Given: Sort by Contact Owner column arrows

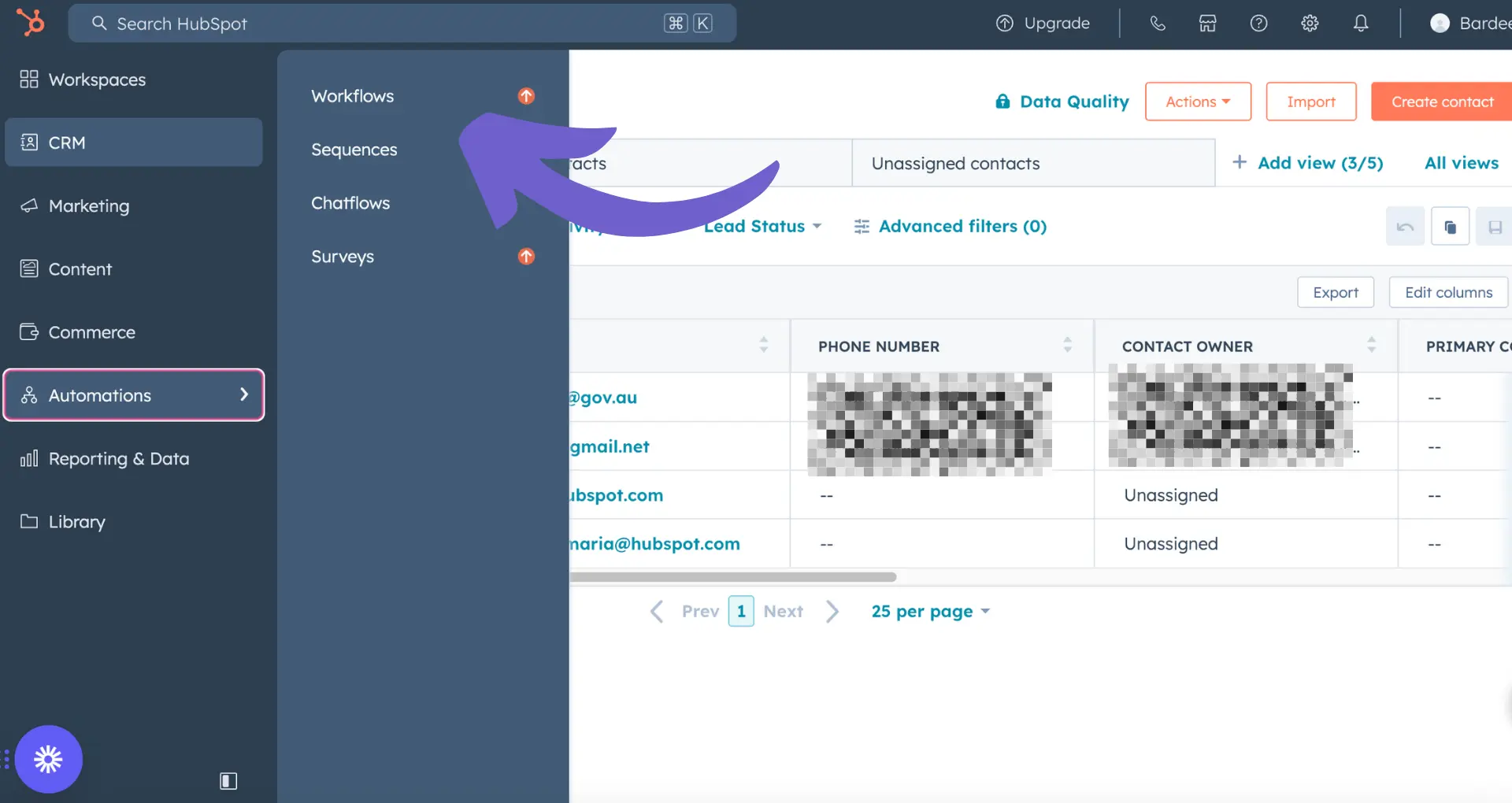Looking at the screenshot, I should coord(1371,345).
